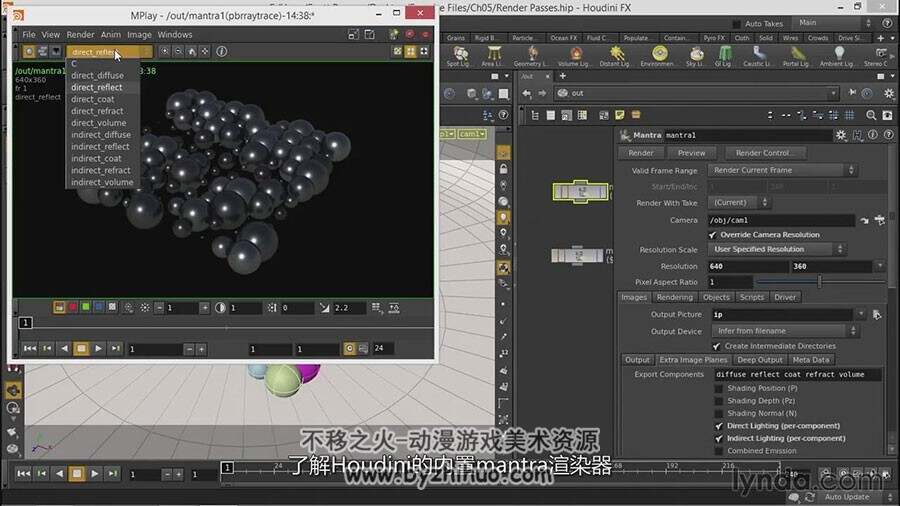Viewport: 900px width, 506px height.
Task: Enable Shading Position (P) checkbox
Action: pyautogui.click(x=719, y=388)
